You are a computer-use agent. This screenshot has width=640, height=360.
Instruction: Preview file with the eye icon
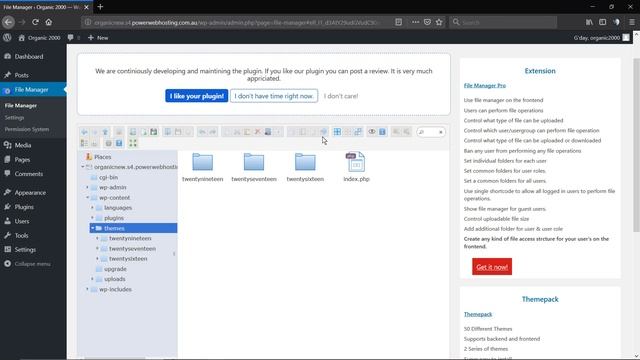[372, 132]
